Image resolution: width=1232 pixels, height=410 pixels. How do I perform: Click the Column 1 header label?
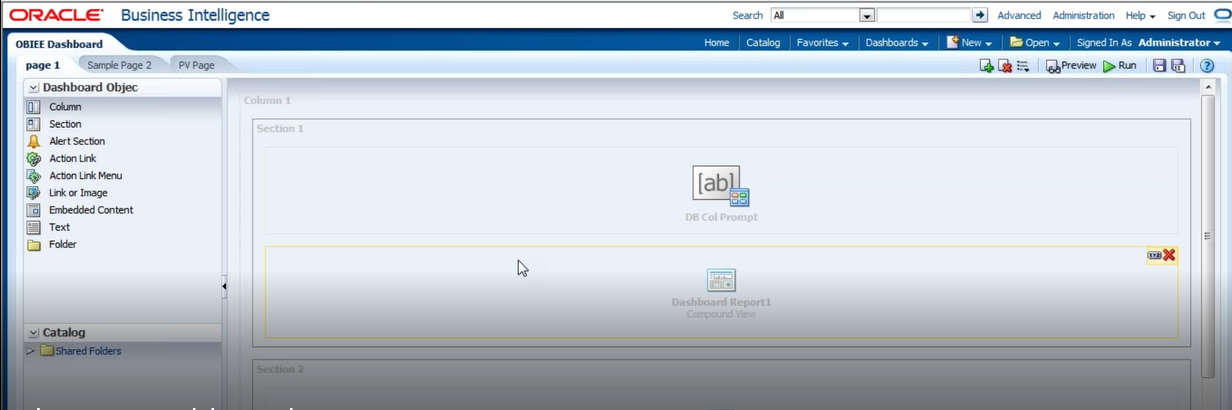click(267, 101)
